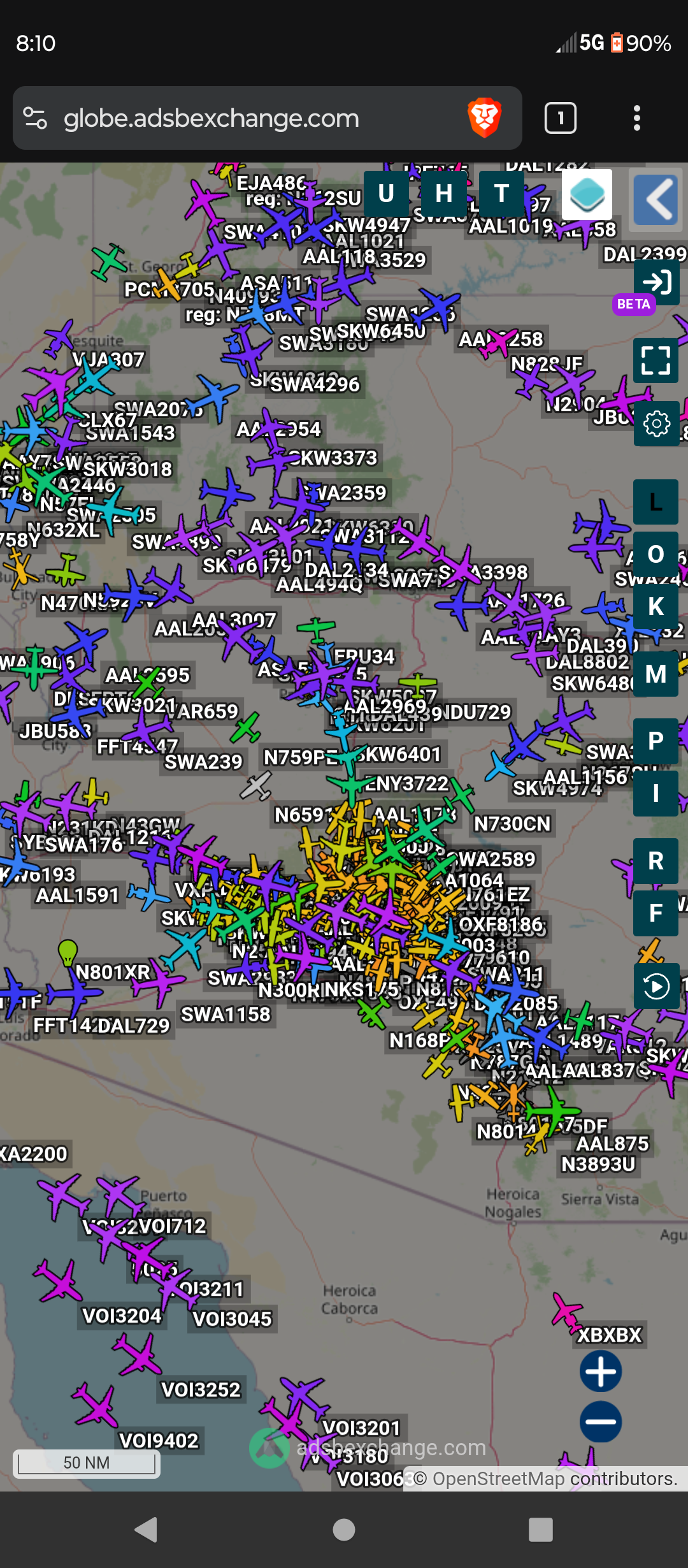
Task: Select aircraft label ENY3722
Action: point(407,783)
